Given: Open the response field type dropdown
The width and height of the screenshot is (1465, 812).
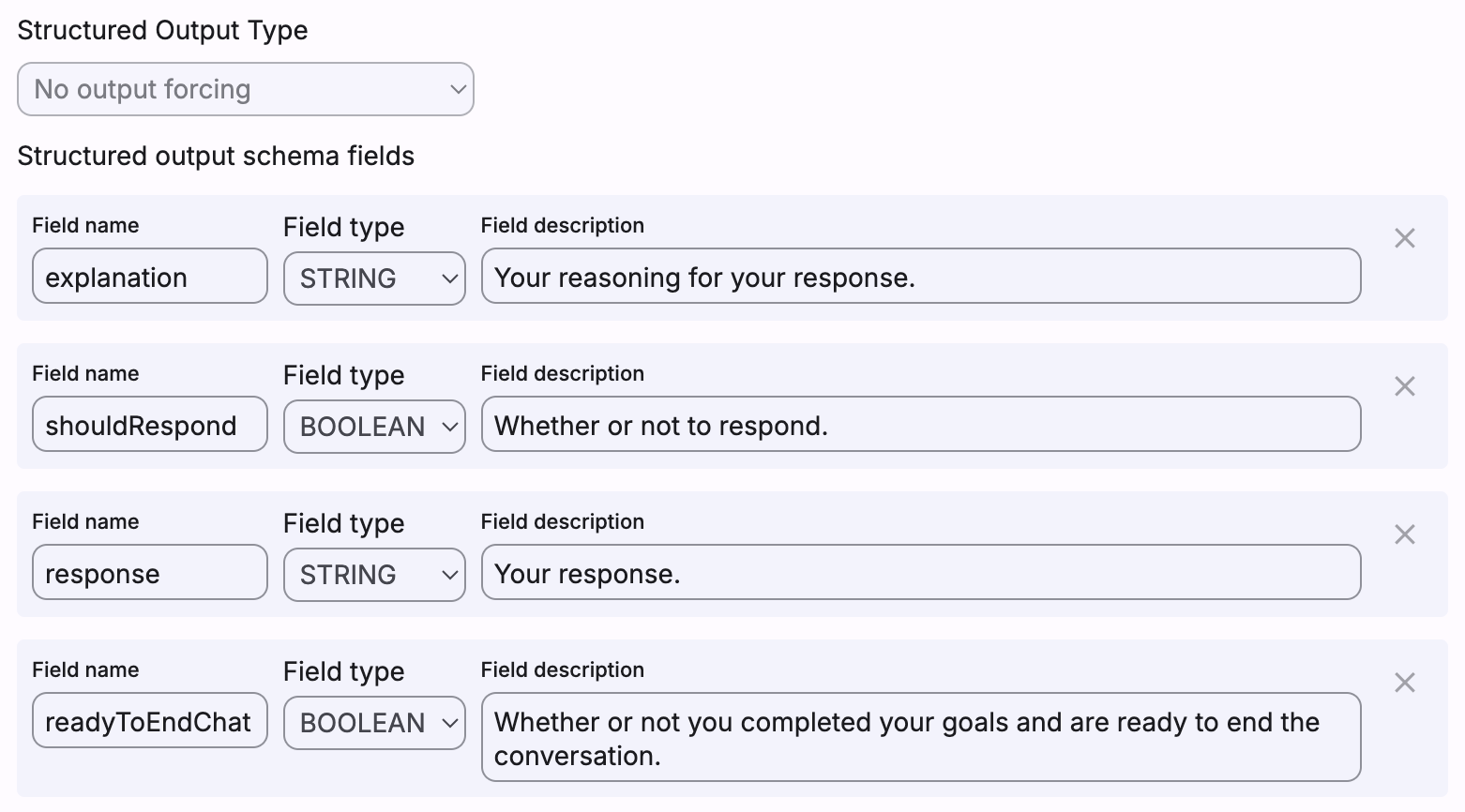Looking at the screenshot, I should tap(374, 575).
